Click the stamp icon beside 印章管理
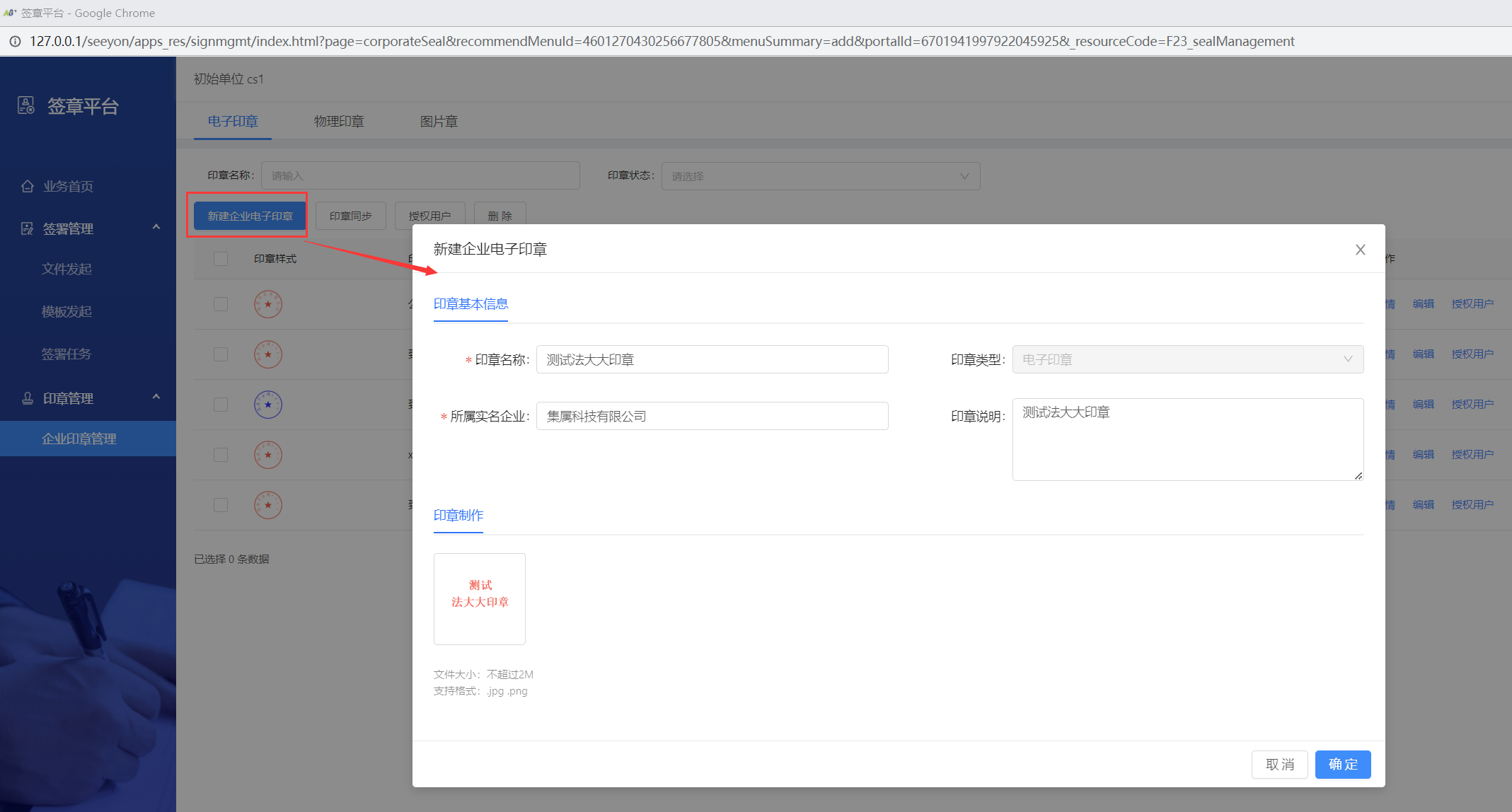 click(28, 398)
